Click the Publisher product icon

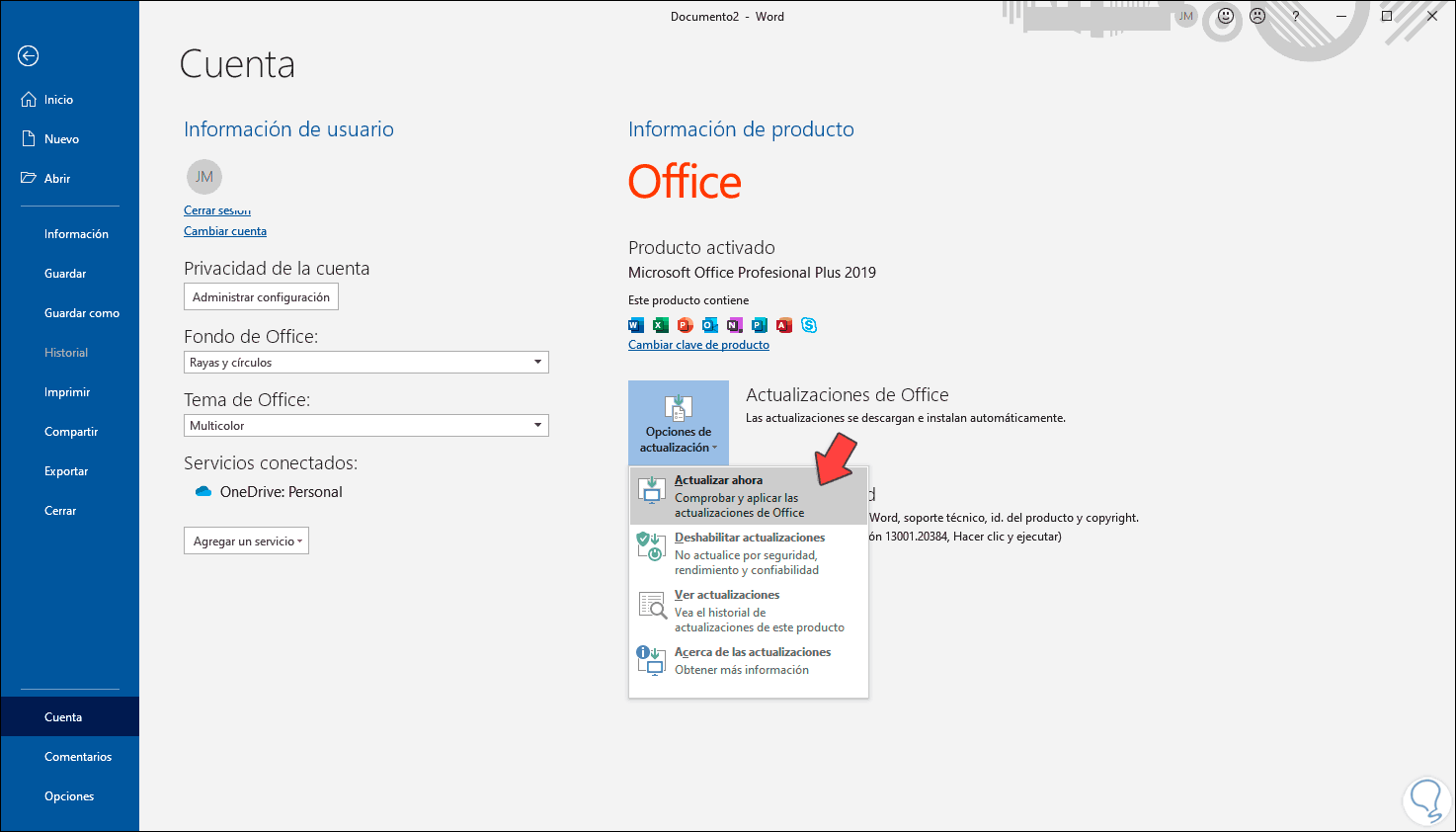(x=760, y=325)
